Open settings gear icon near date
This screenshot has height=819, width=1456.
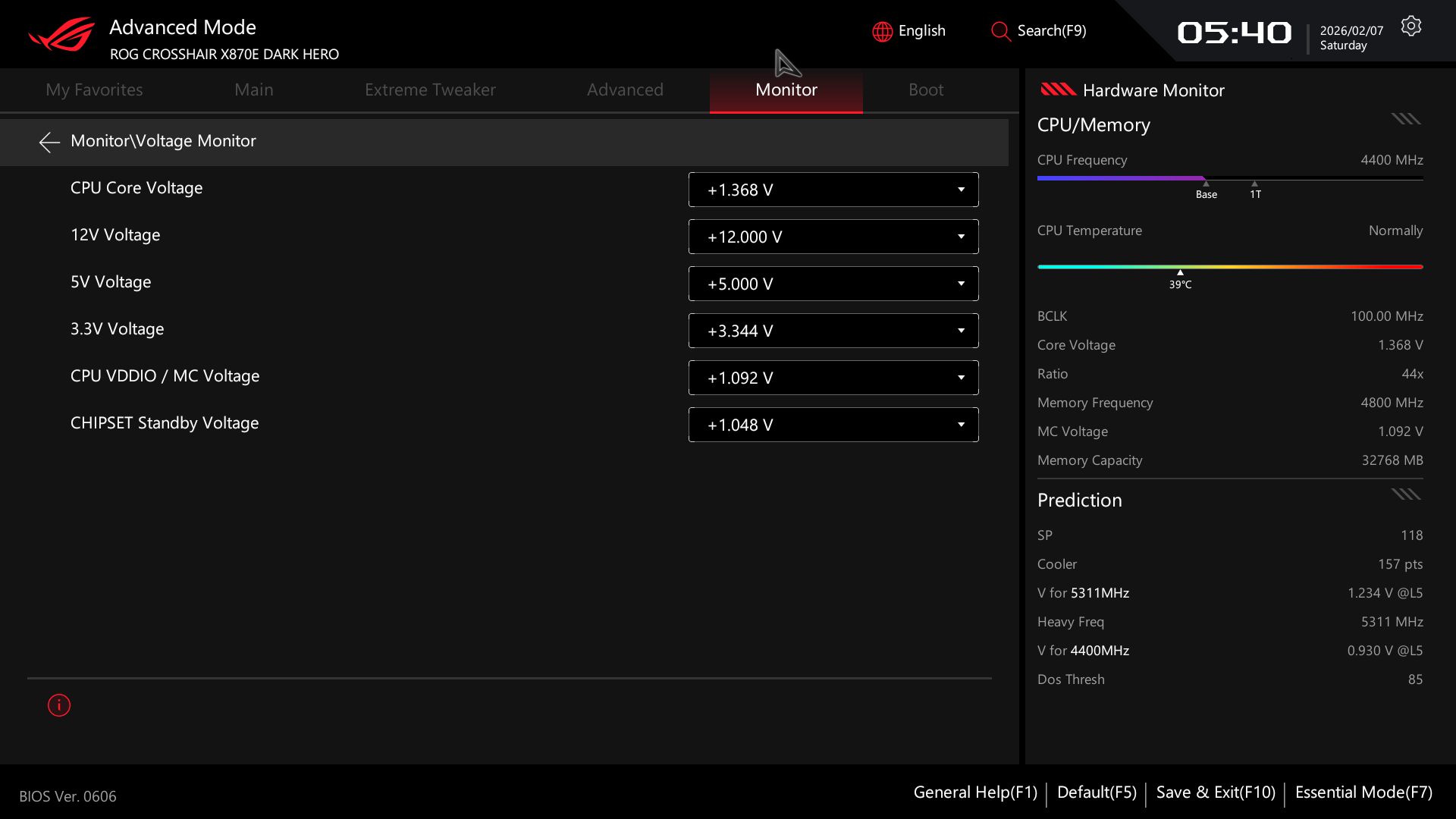(x=1410, y=27)
